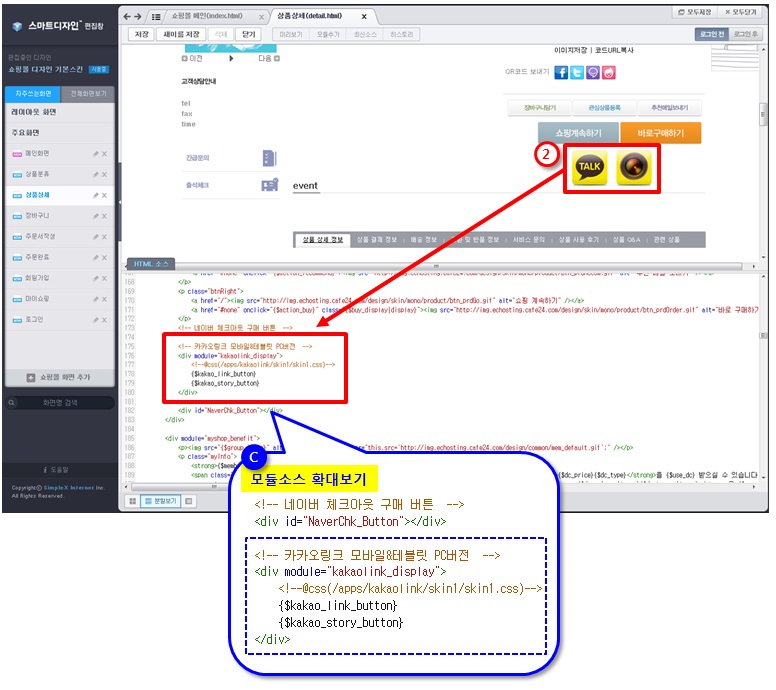Image resolution: width=776 pixels, height=690 pixels.
Task: Click the purple me2day share icon
Action: click(593, 73)
